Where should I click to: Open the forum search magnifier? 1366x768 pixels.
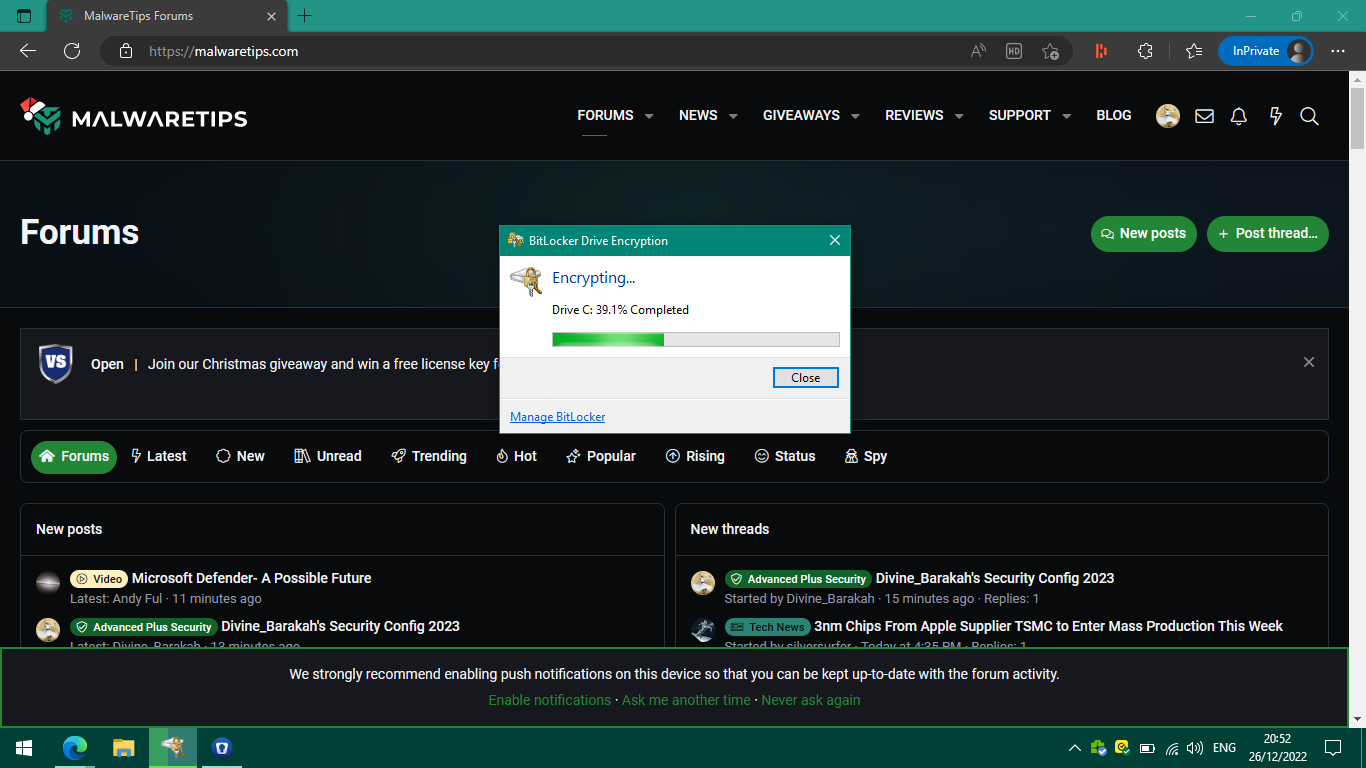1309,116
